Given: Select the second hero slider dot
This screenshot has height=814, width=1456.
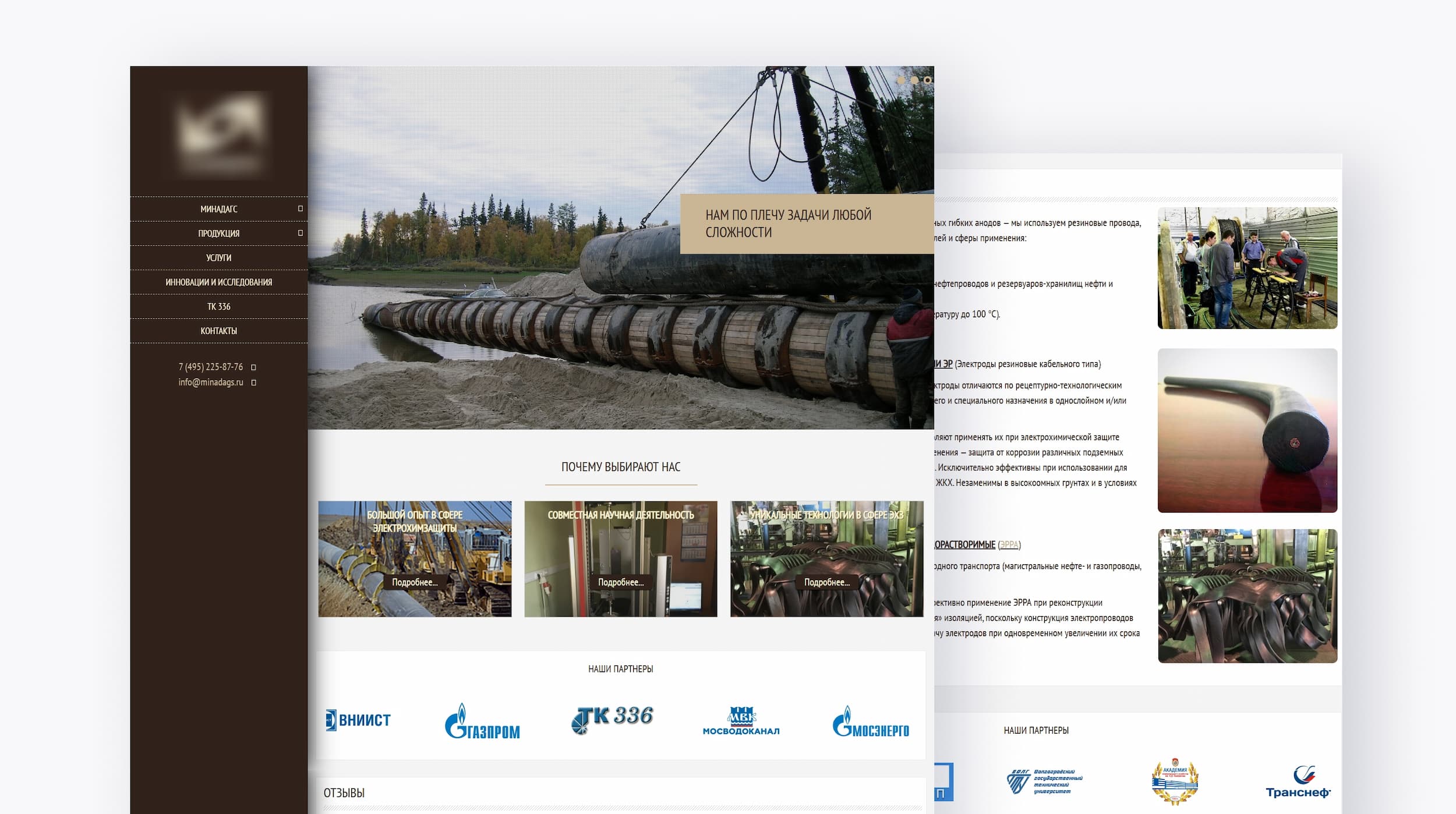Looking at the screenshot, I should pyautogui.click(x=914, y=80).
